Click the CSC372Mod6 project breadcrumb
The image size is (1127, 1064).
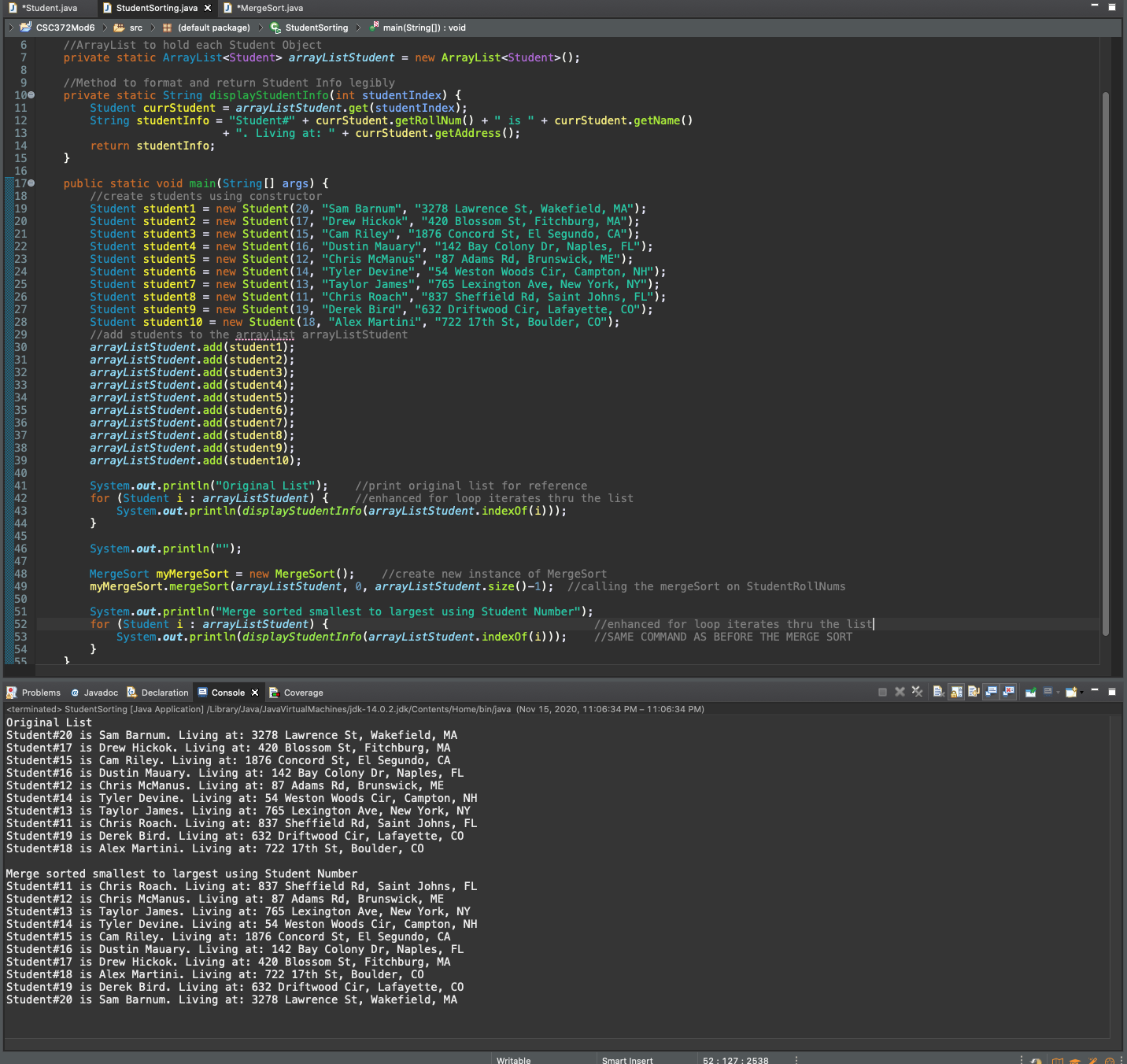(58, 28)
